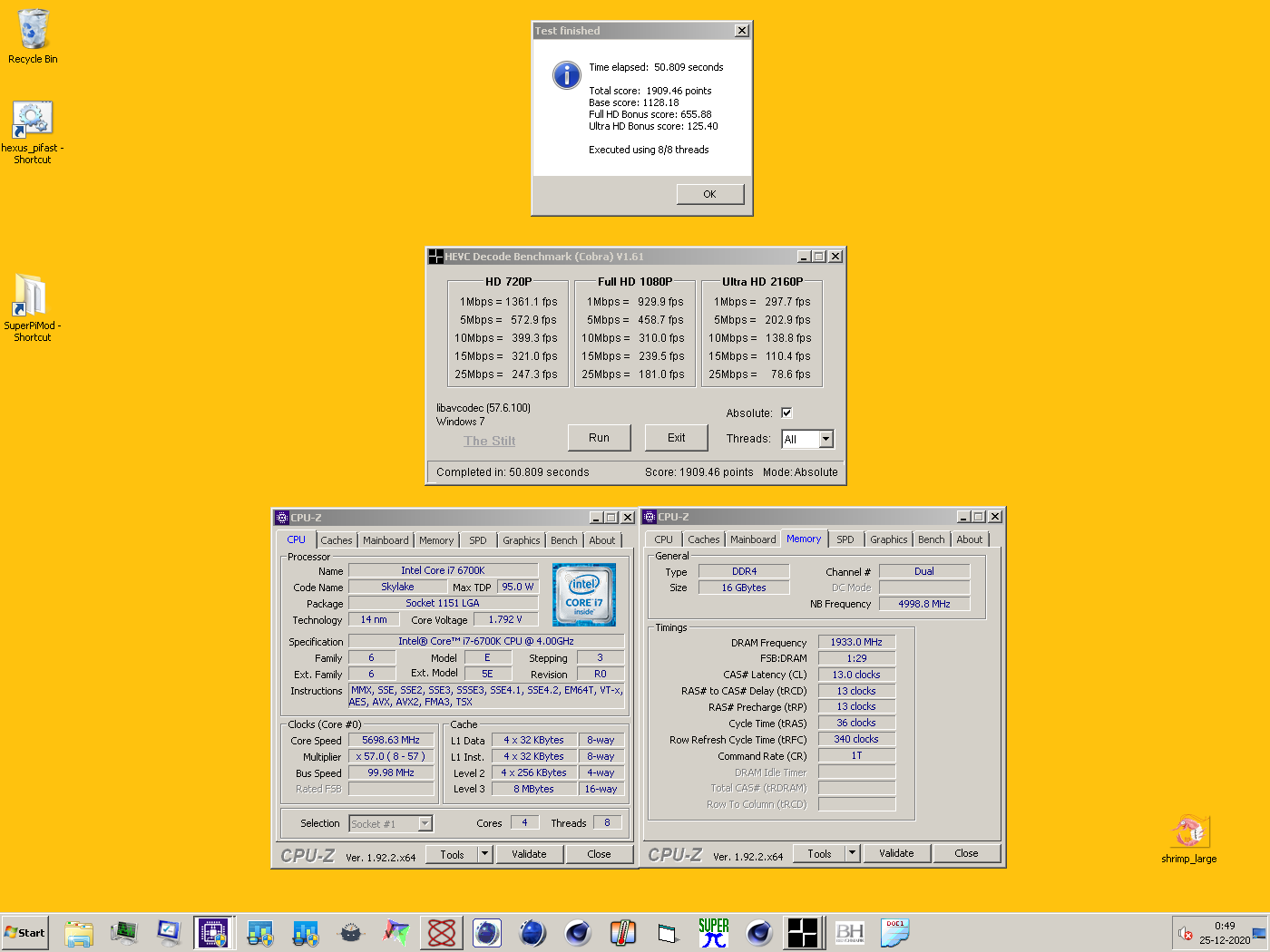Open the shrimp_large desktop icon
Screen dimensions: 1270x952
tap(1188, 839)
